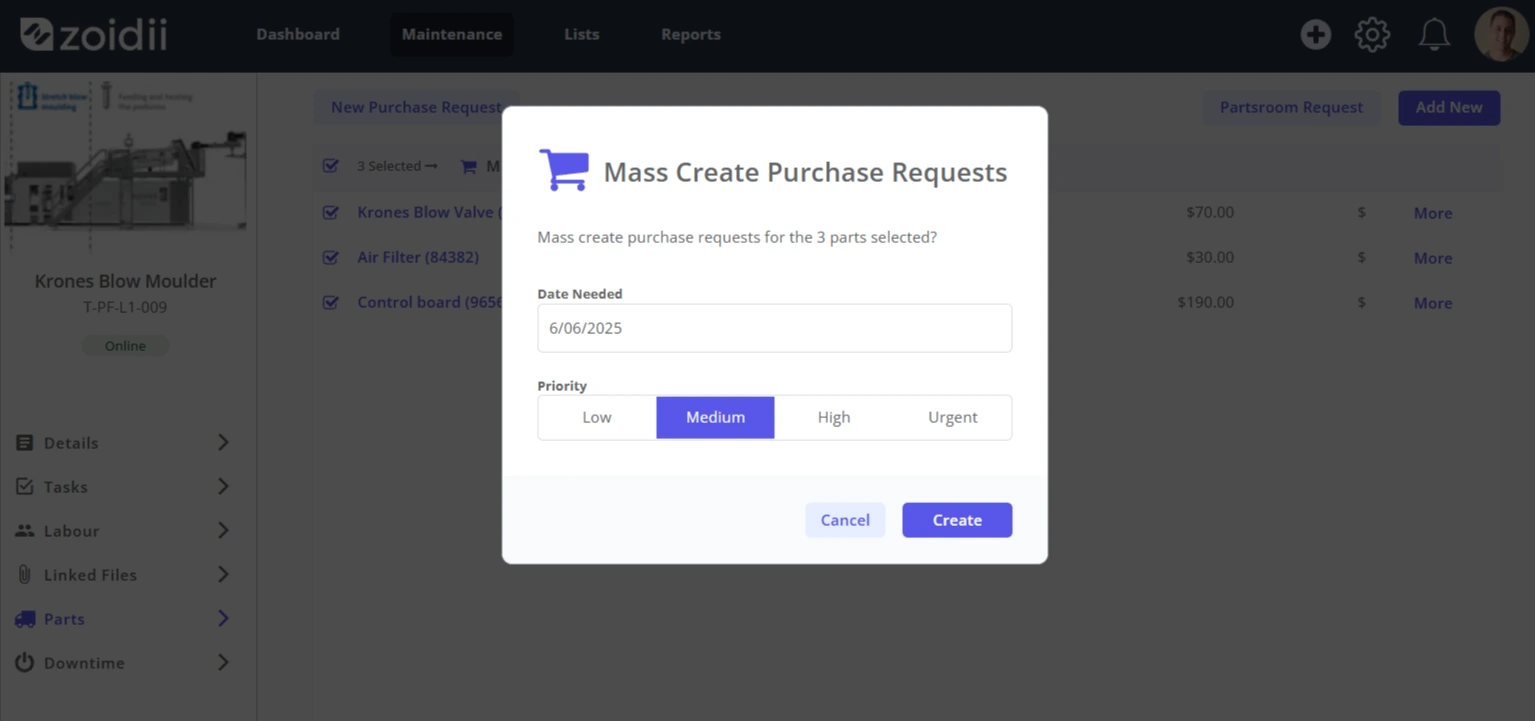Viewport: 1535px width, 721px height.
Task: Click the cart icon beside 3 Selected
Action: tap(468, 166)
